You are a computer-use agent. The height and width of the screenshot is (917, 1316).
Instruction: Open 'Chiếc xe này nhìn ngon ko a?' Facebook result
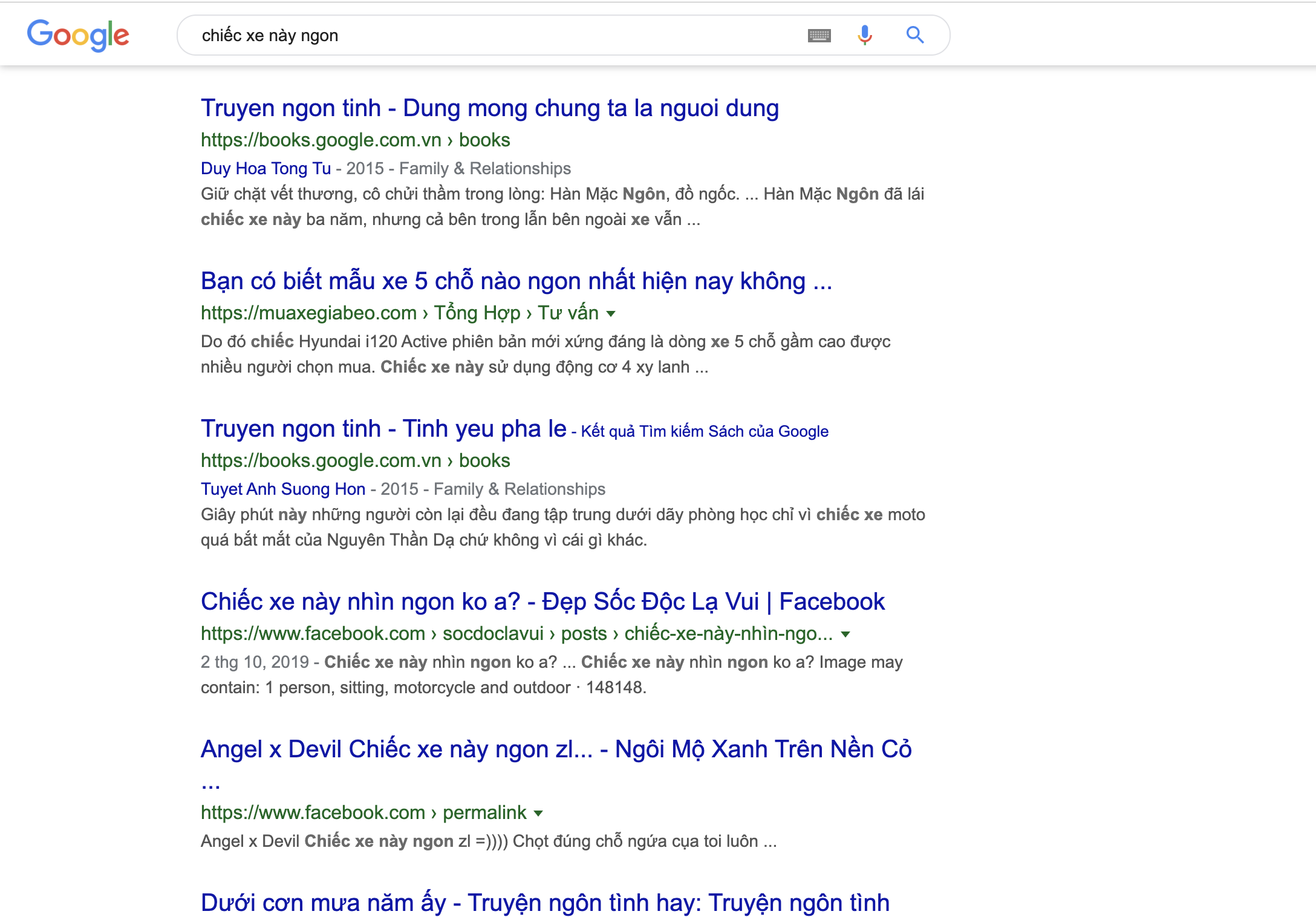542,602
